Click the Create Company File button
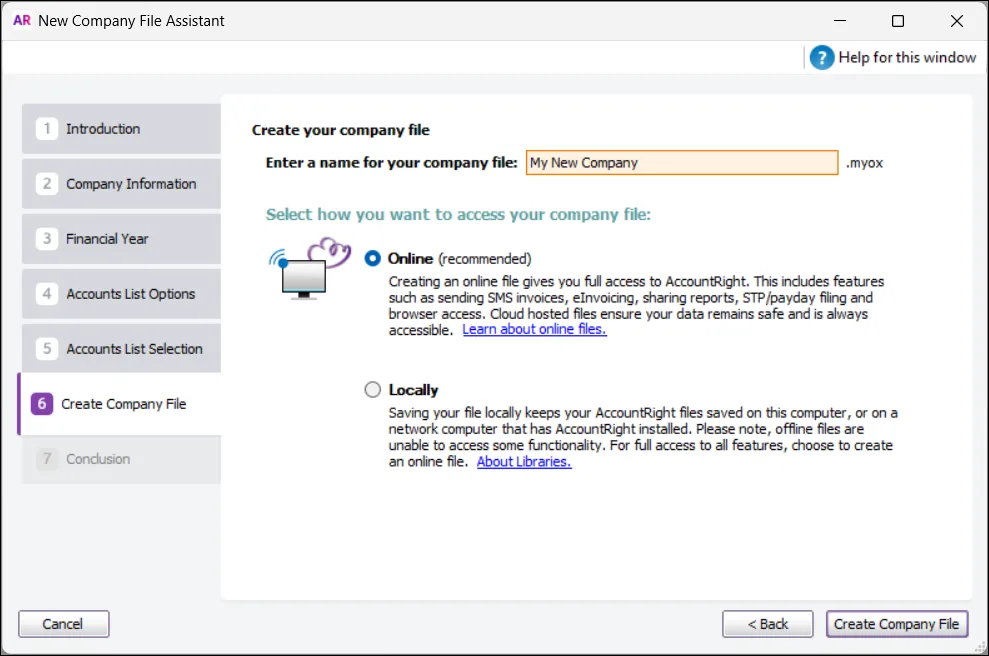This screenshot has width=989, height=656. (x=896, y=623)
